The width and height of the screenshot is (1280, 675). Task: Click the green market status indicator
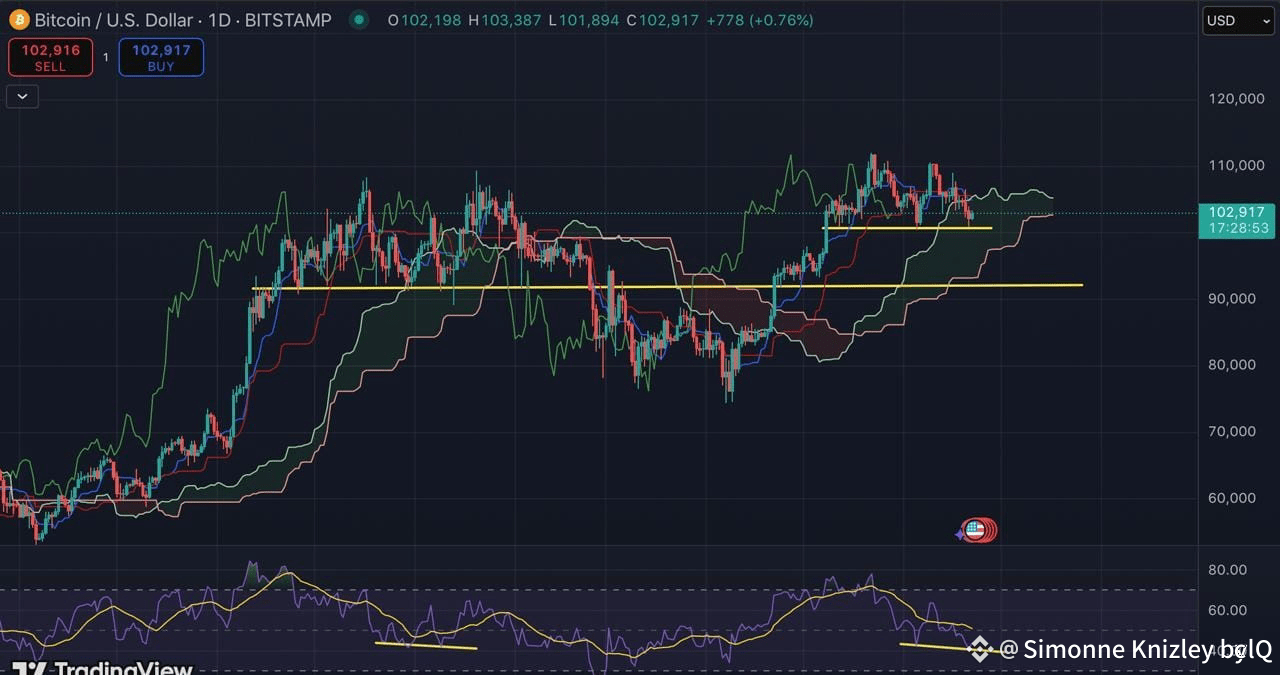(x=359, y=20)
